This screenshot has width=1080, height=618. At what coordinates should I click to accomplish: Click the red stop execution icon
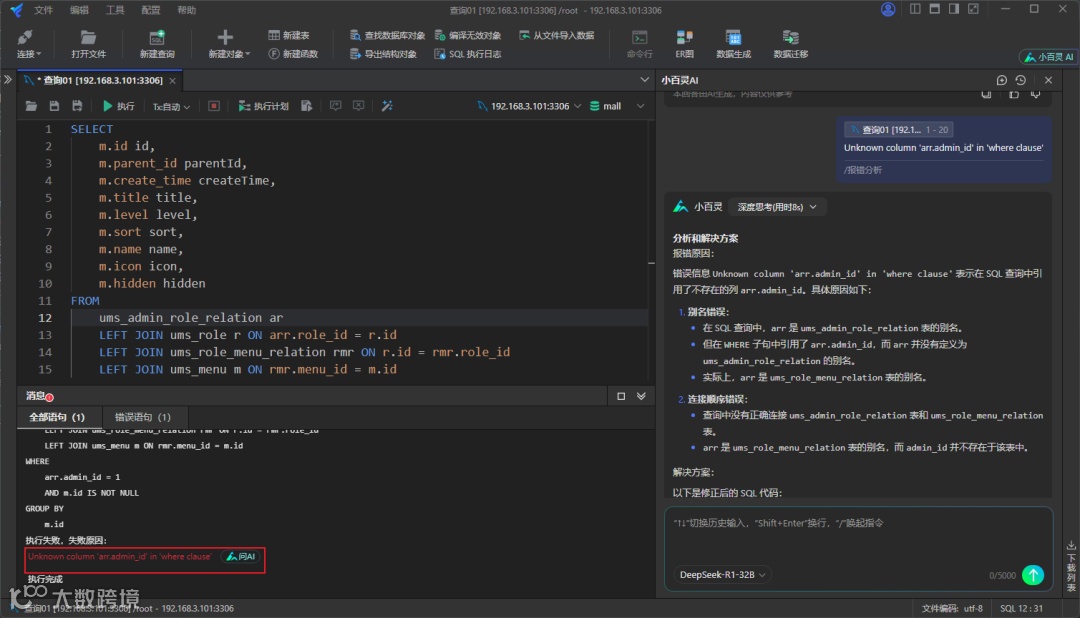(214, 106)
